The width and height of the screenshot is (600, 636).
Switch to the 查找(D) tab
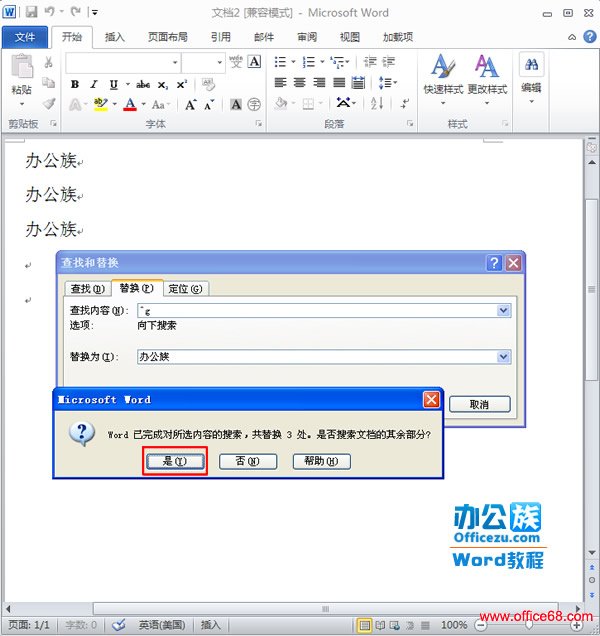point(88,289)
